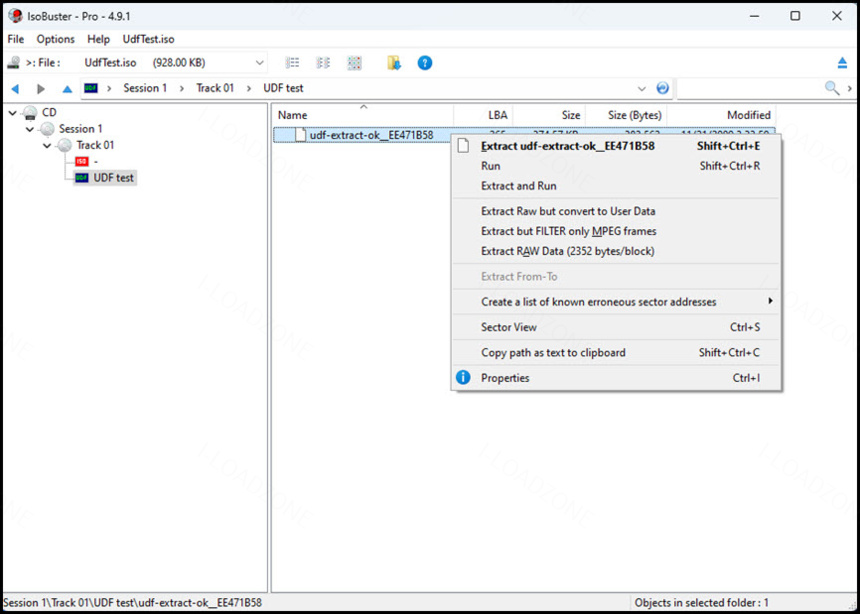860x614 pixels.
Task: Choose Extract udf-extract-ok__EE471B58 from context menu
Action: (x=616, y=146)
